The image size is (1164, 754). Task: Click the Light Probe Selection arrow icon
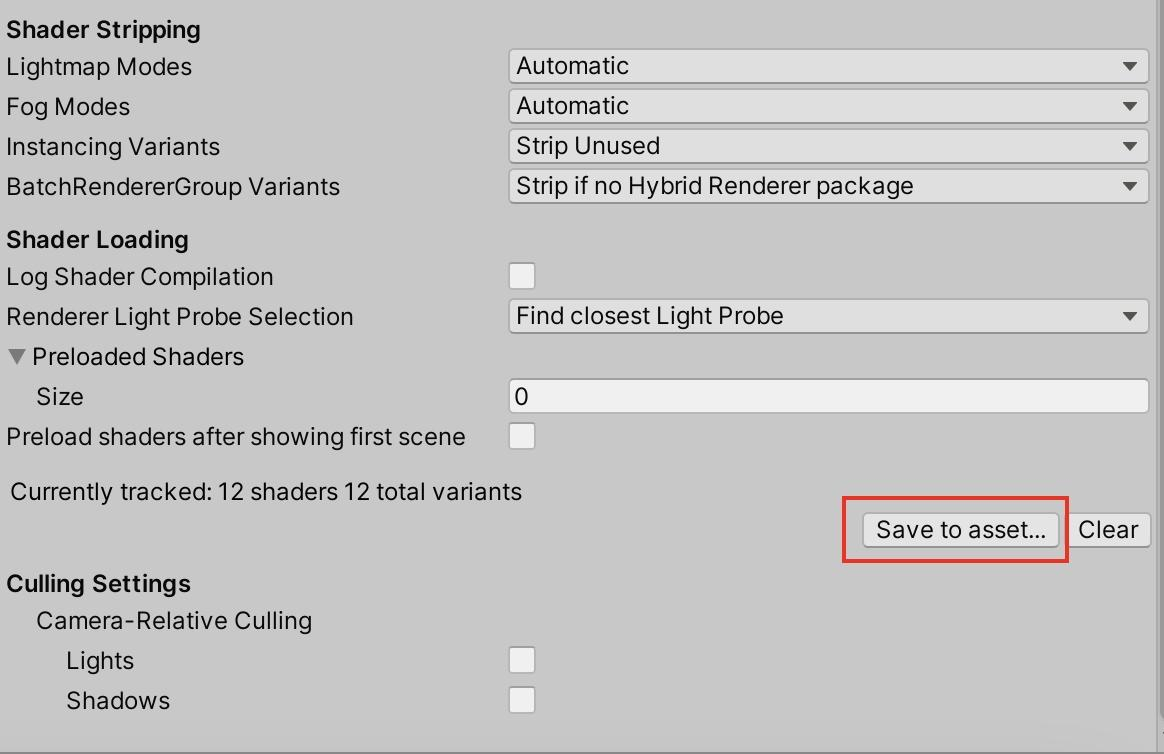pos(1130,316)
